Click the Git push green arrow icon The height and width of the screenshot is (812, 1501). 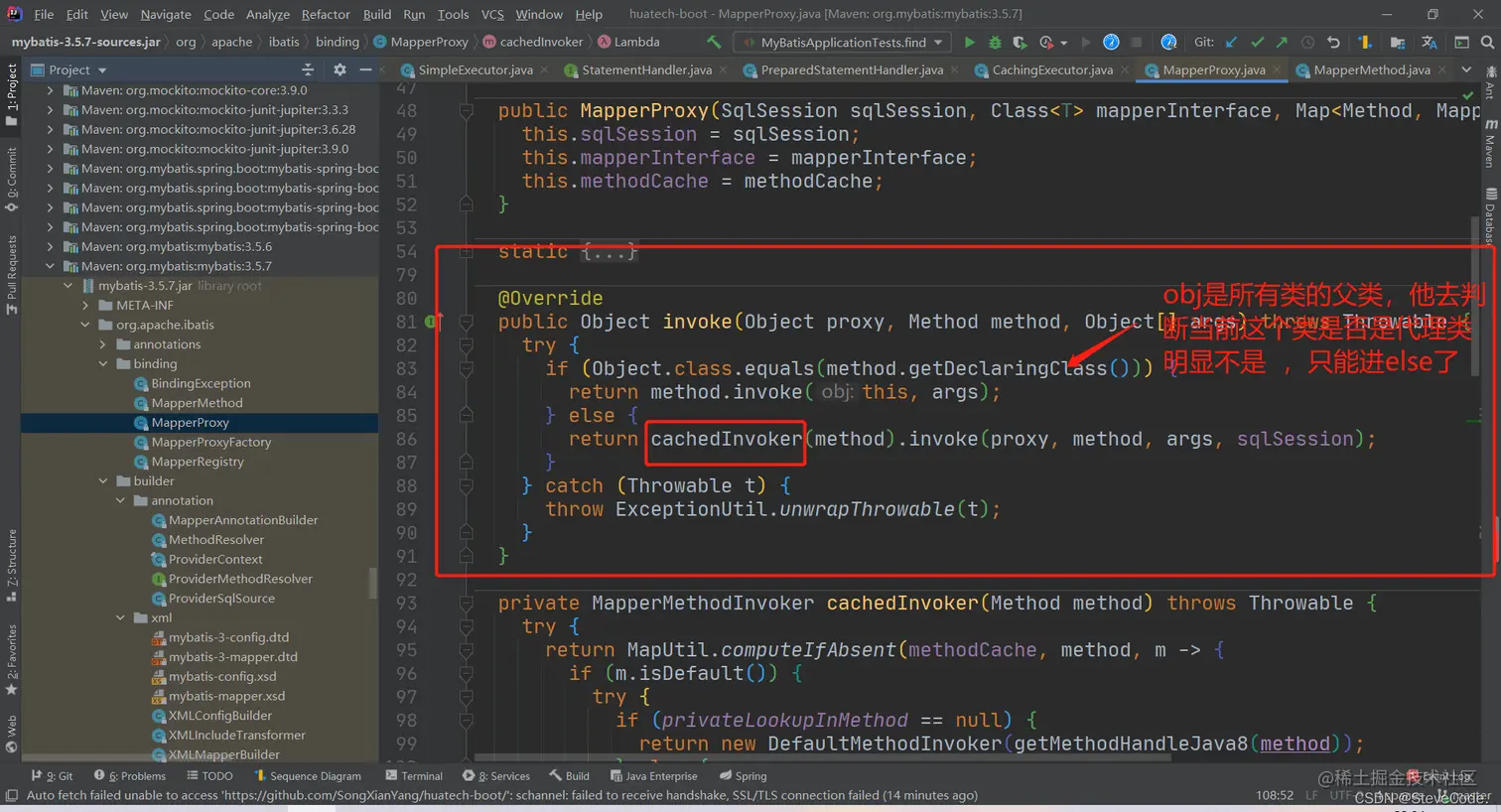tap(1282, 42)
